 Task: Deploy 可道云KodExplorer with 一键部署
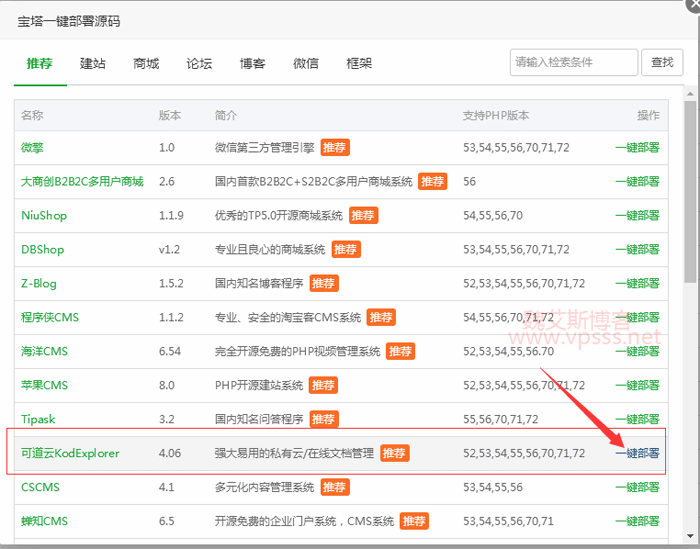tap(637, 453)
